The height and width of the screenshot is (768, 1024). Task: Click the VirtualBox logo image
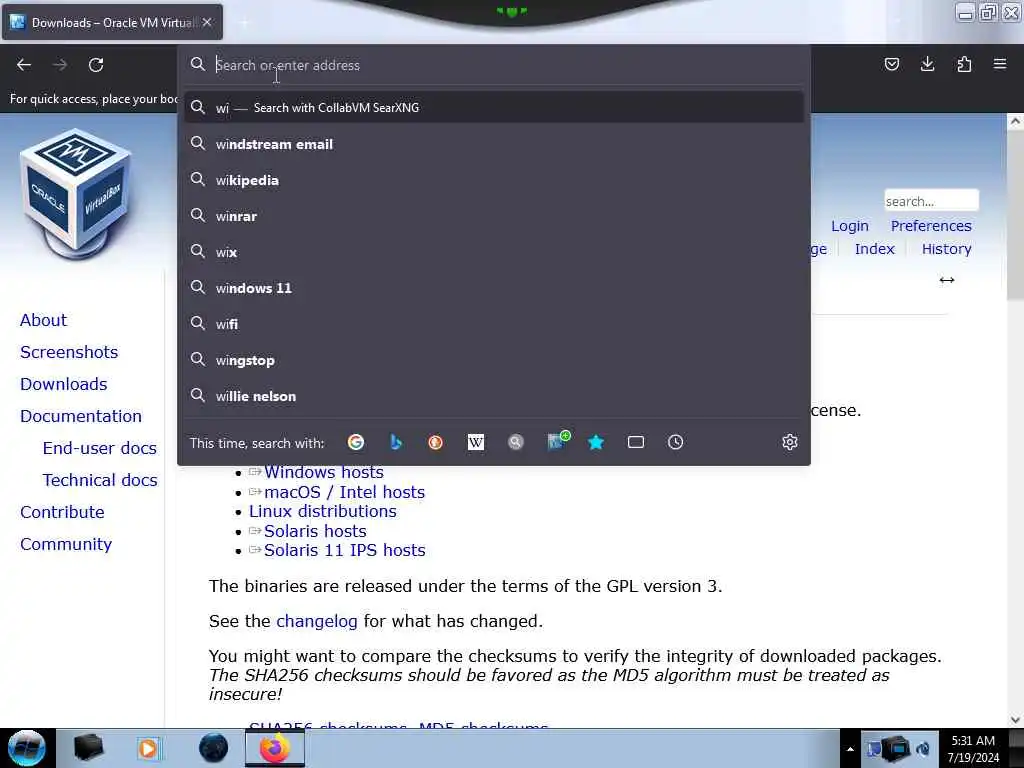coord(76,195)
